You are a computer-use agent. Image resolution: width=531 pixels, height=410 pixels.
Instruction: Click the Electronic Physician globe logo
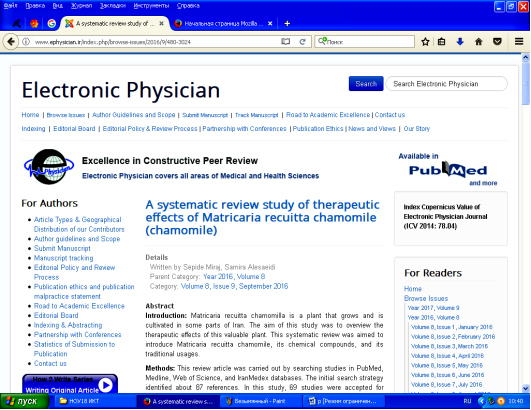click(49, 167)
